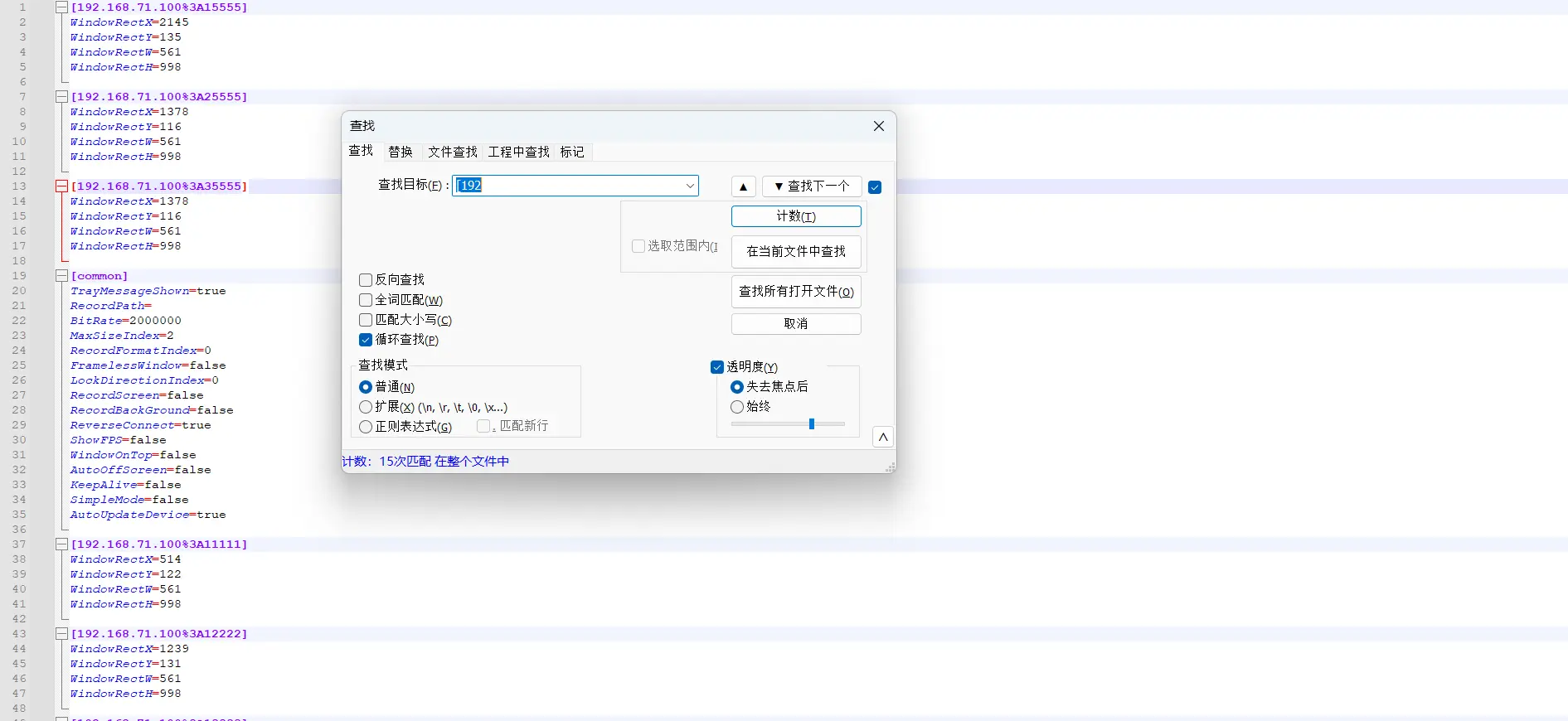
Task: Click 在当前文件中查找 button
Action: (x=796, y=252)
